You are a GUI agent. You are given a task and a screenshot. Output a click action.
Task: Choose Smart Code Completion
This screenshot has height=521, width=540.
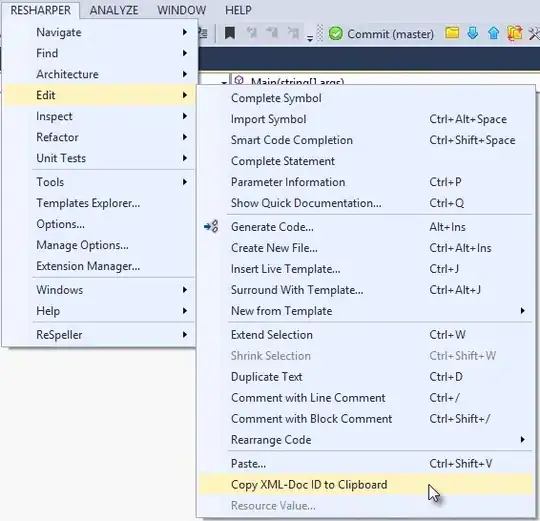(x=366, y=140)
